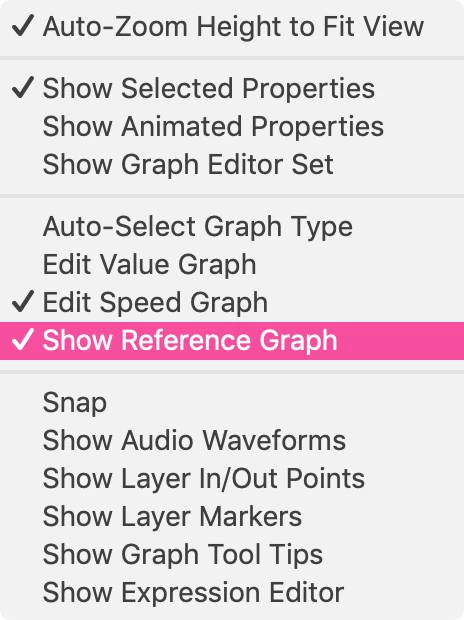Switch to Edit Value Graph
464x620 pixels.
232,264
